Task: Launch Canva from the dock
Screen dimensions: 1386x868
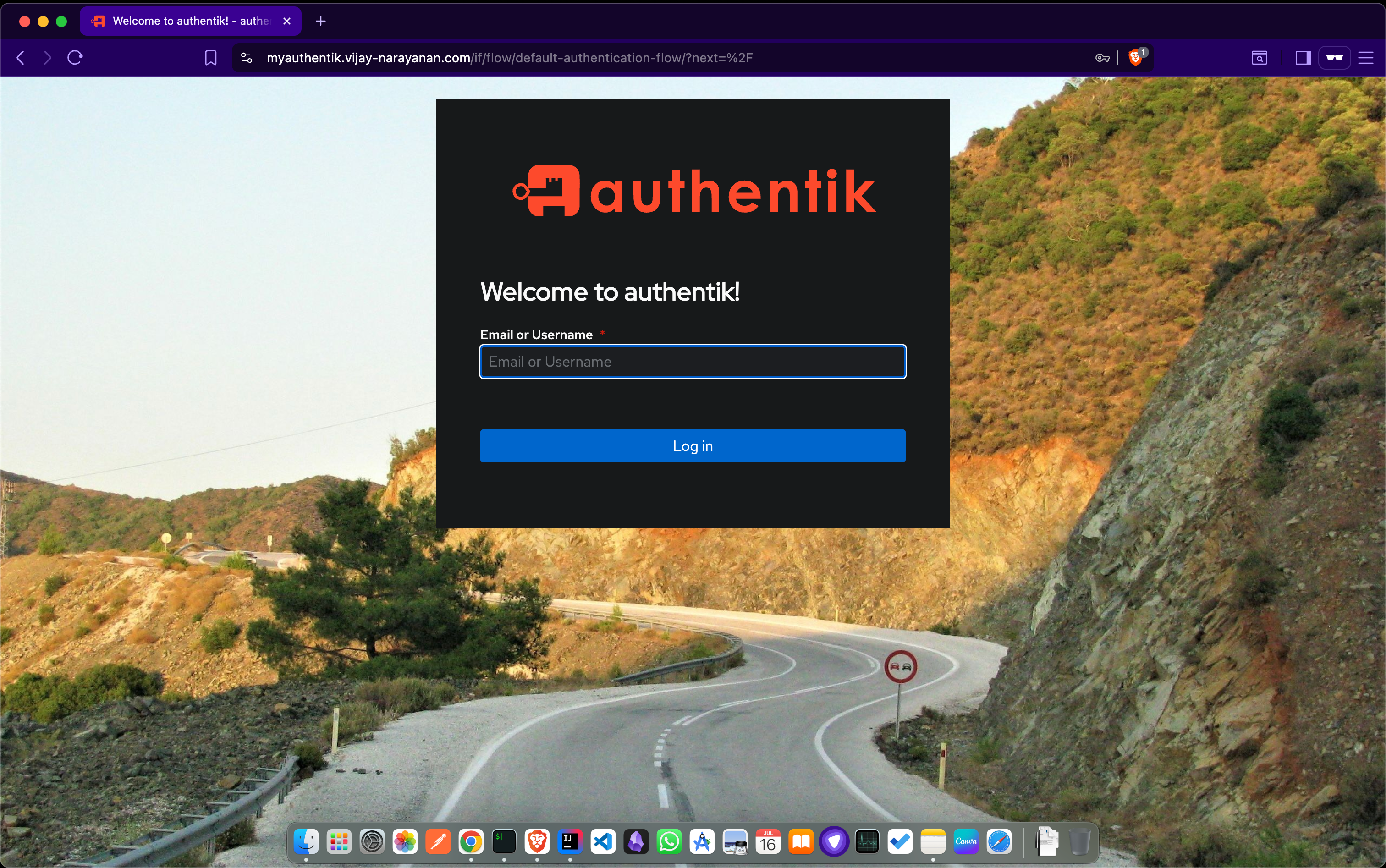Action: tap(966, 841)
